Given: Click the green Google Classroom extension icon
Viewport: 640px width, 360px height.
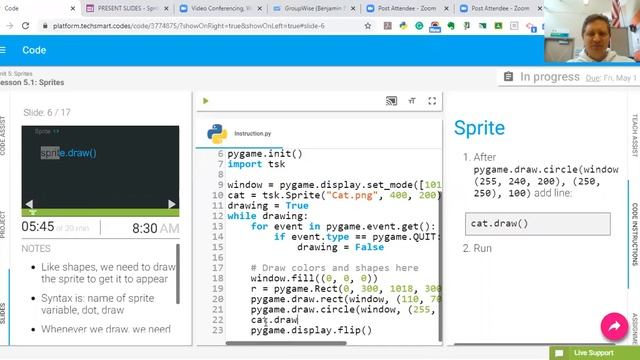Looking at the screenshot, I should pyautogui.click(x=498, y=26).
